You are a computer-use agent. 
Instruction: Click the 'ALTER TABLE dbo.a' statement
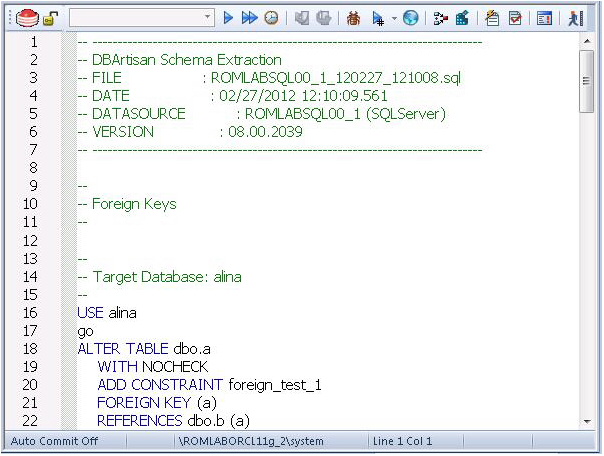click(144, 349)
